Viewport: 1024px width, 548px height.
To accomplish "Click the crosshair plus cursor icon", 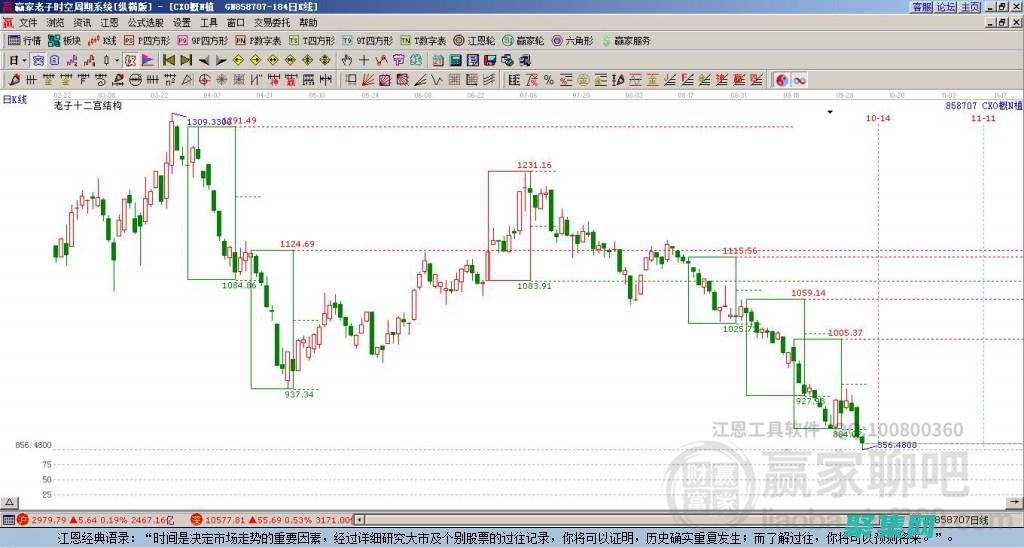I will pyautogui.click(x=364, y=60).
